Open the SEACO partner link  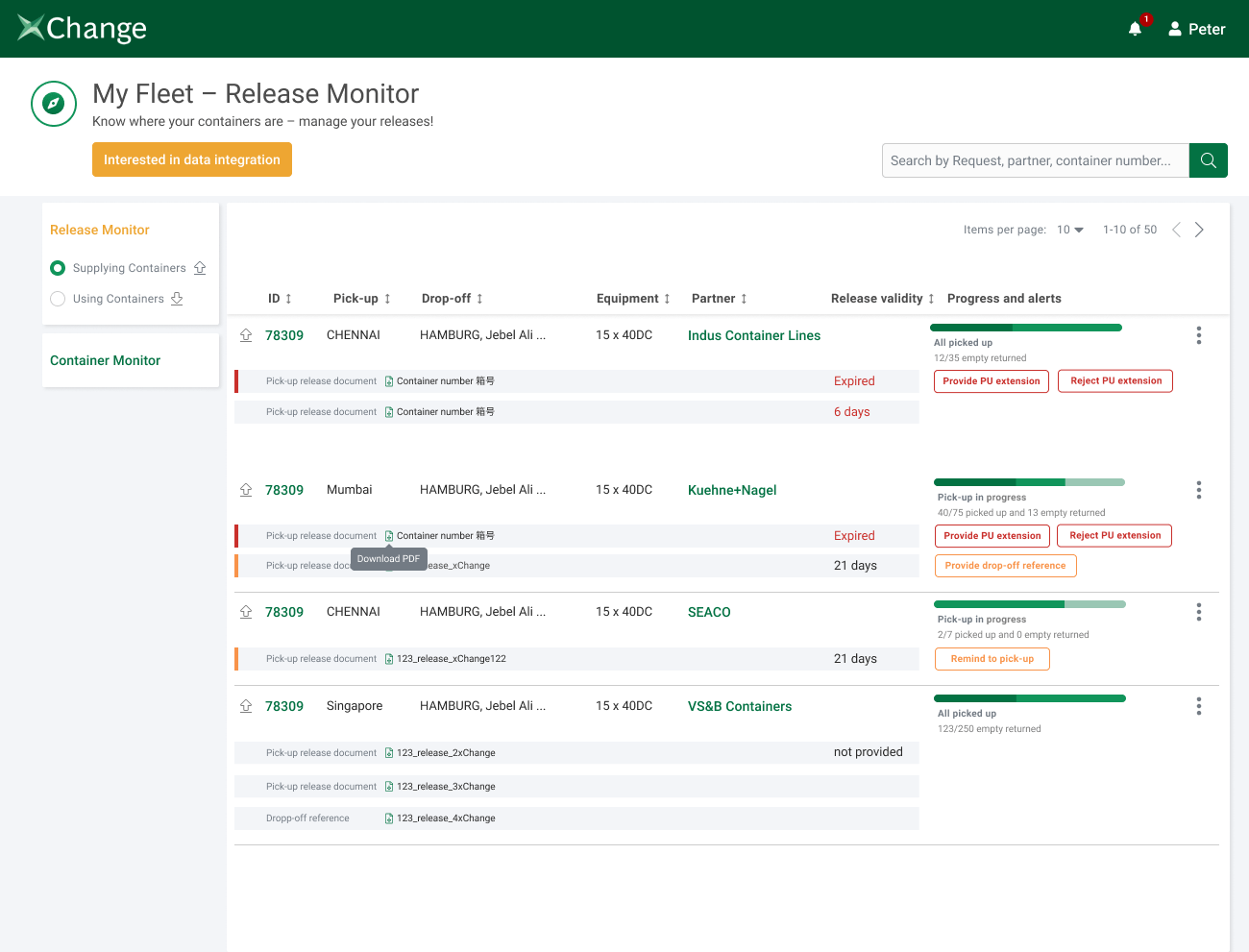(x=709, y=612)
